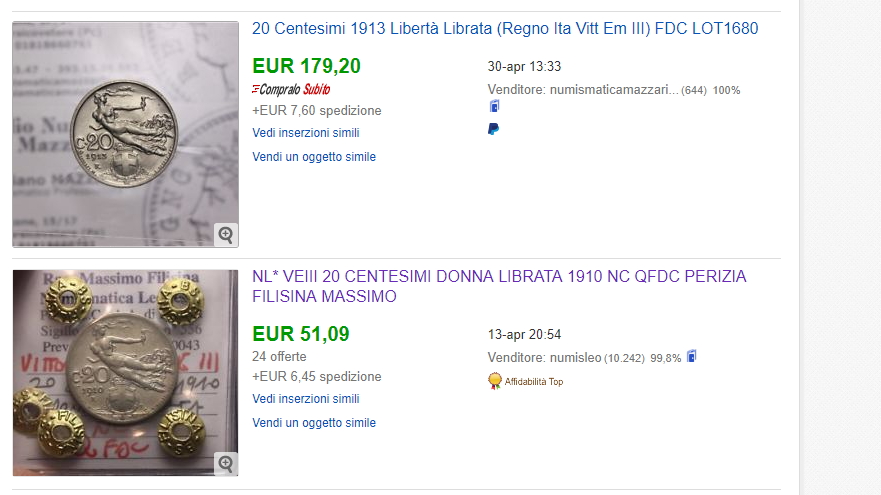Screen dimensions: 881x495
Task: Click Compralo Subito logo in first listing
Action: 291,89
